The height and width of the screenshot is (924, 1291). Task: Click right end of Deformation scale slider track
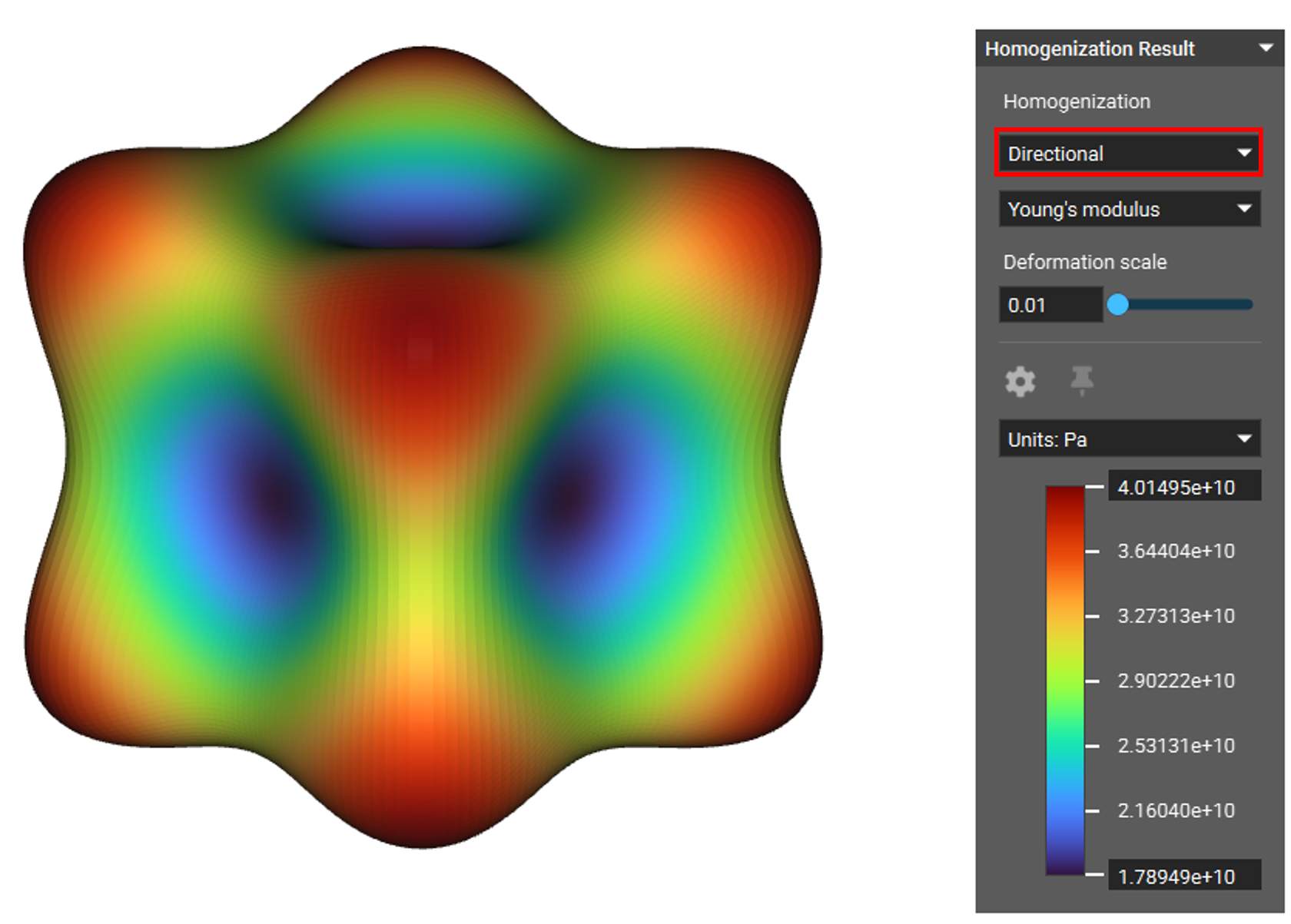point(1248,305)
